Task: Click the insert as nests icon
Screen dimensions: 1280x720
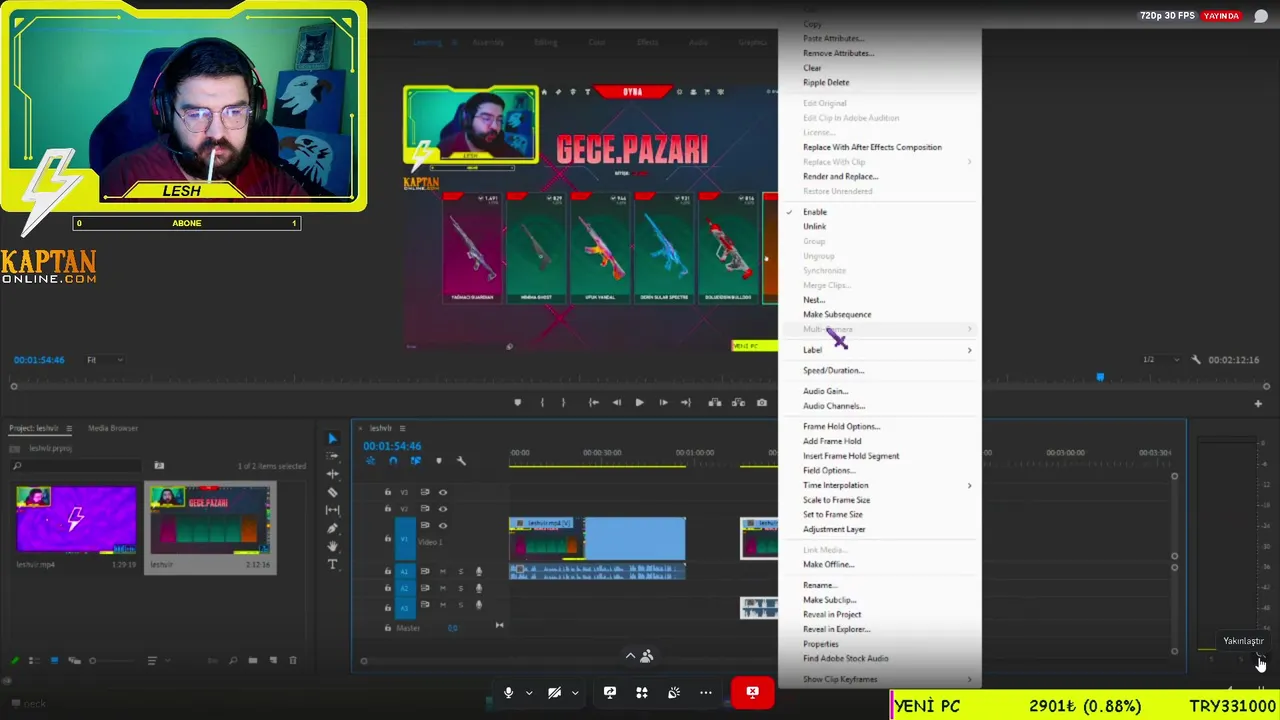Action: coord(370,461)
